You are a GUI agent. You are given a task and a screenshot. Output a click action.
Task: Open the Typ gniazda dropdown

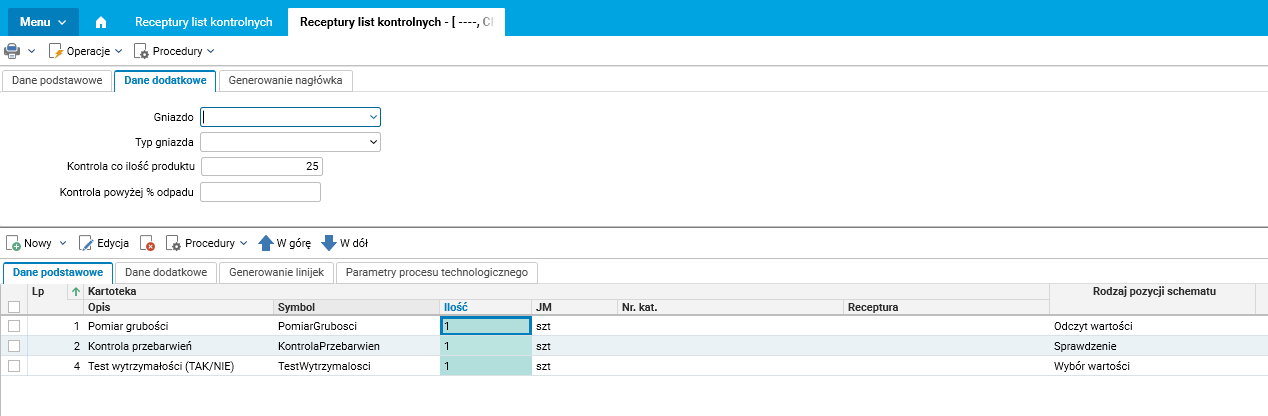coord(372,142)
